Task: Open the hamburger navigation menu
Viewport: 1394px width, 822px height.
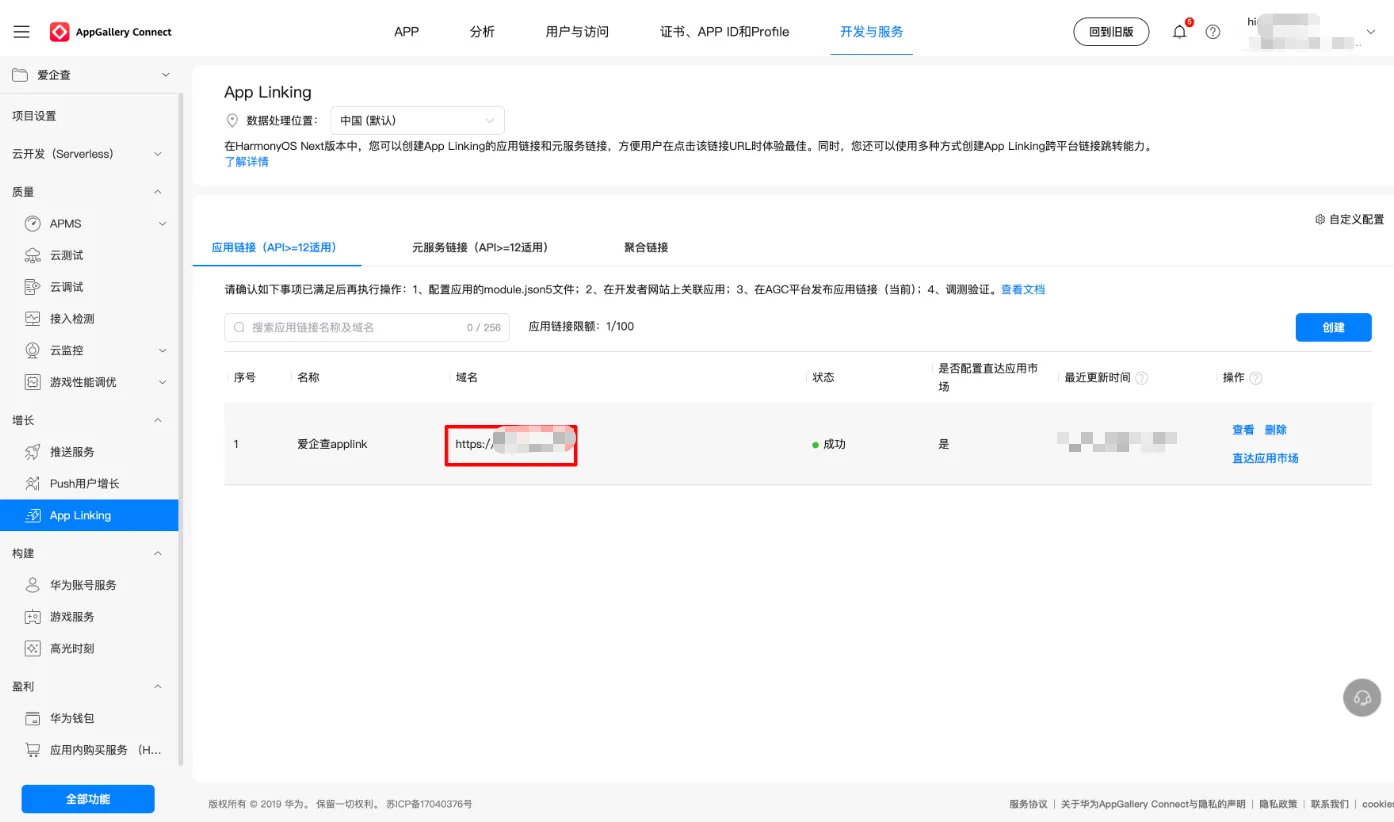Action: coord(21,32)
